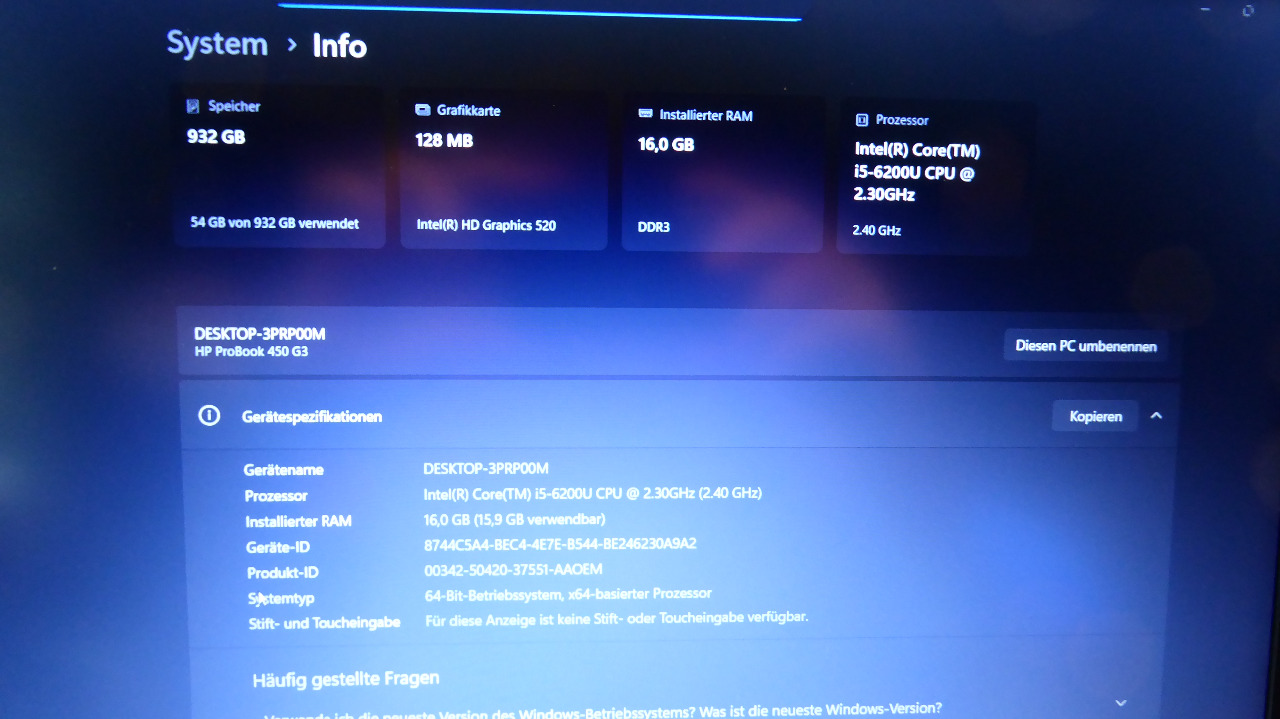Click the Speicher storage icon
Image resolution: width=1280 pixels, height=719 pixels.
click(x=193, y=106)
